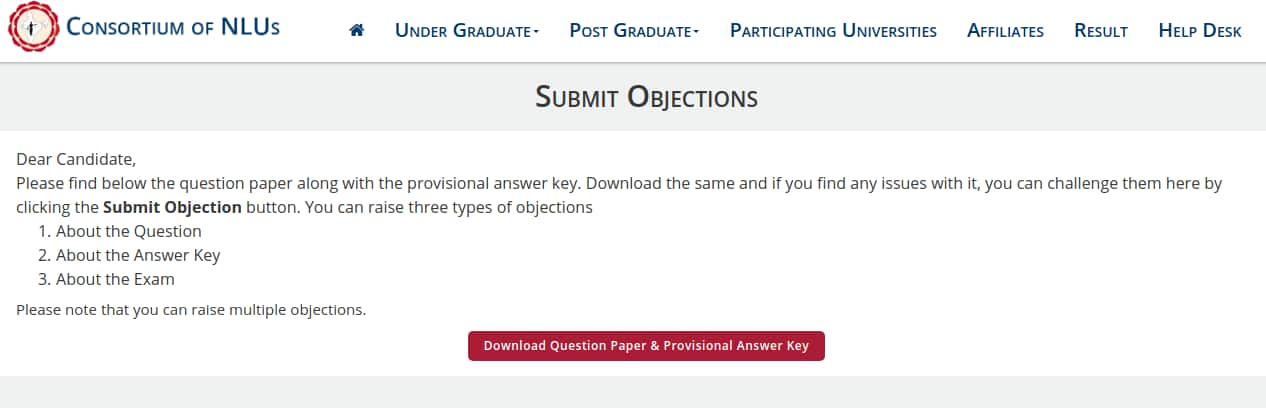
Task: Click the About the Answer Key item
Action: [x=138, y=255]
